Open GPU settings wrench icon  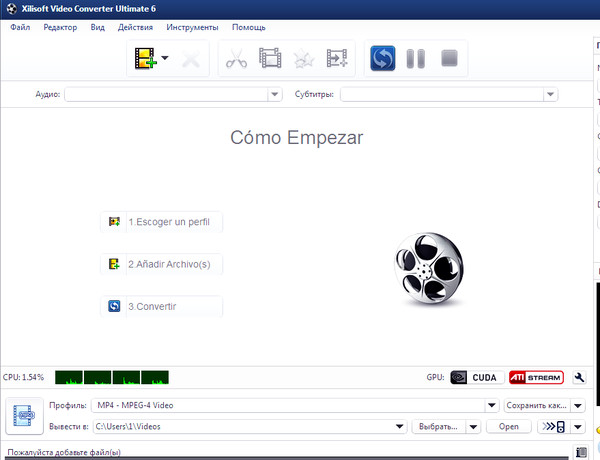(579, 377)
